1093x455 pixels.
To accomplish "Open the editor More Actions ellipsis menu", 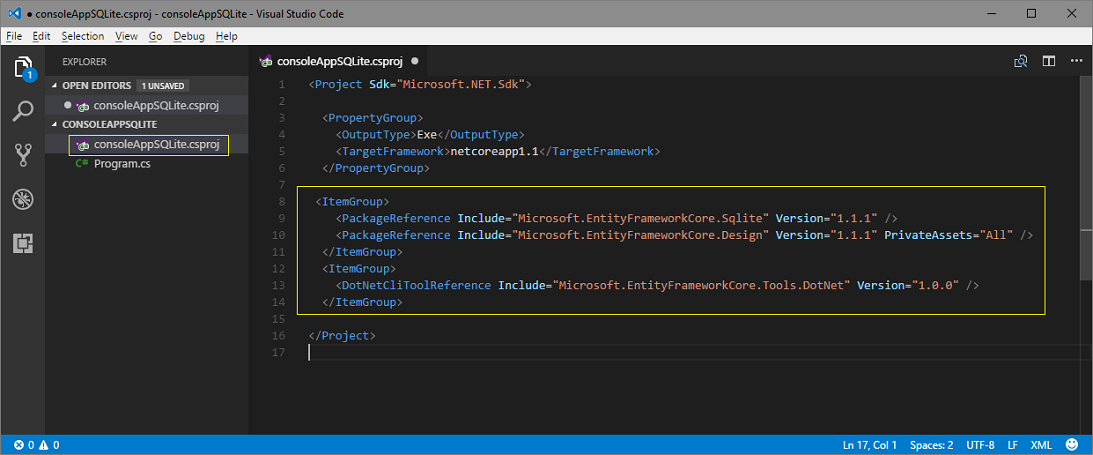I will (1076, 61).
